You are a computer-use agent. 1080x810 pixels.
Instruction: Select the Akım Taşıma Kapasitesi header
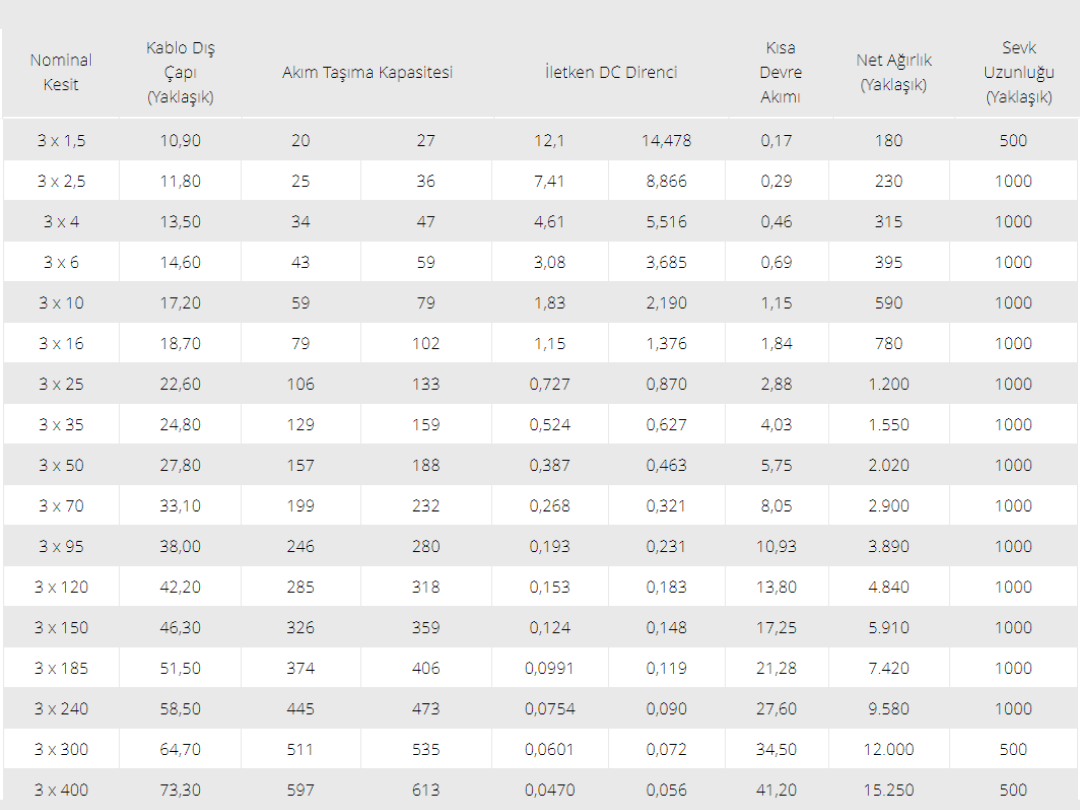(367, 72)
